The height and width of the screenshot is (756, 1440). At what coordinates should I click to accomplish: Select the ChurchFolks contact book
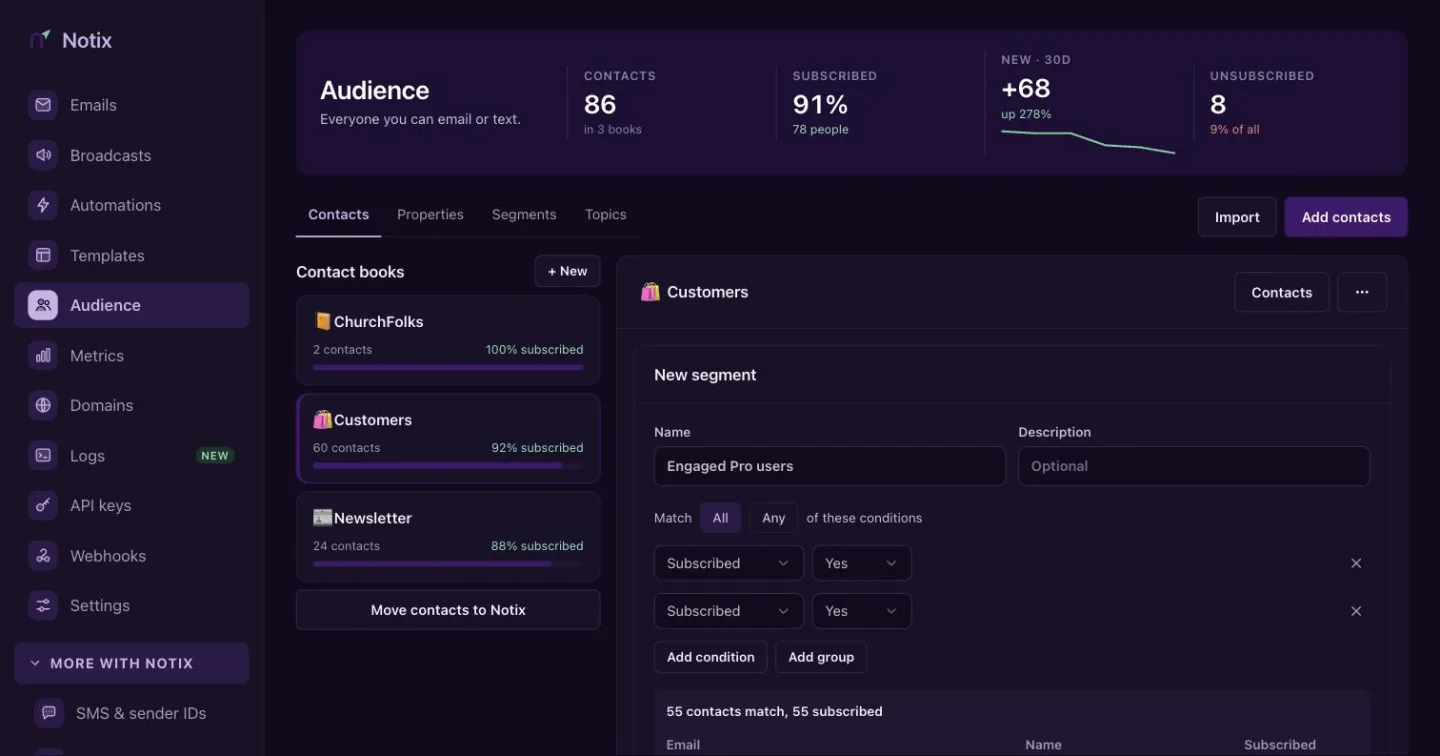coord(448,340)
